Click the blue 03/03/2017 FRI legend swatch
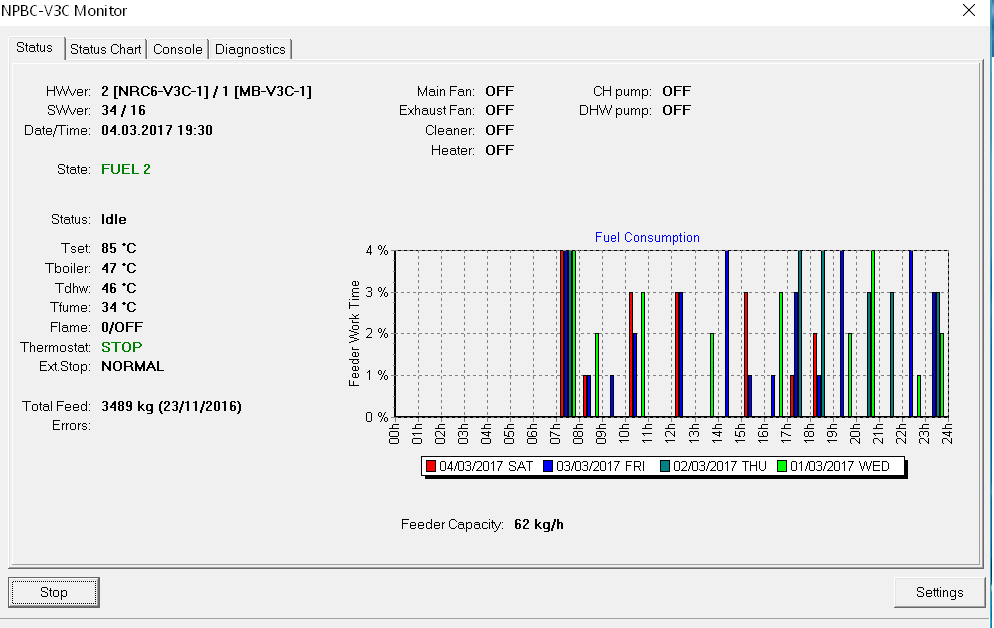 click(x=548, y=466)
